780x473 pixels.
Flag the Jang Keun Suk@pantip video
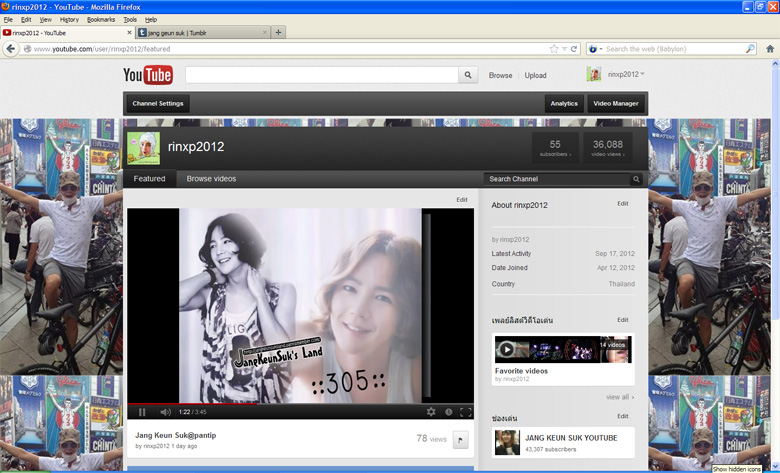[x=461, y=440]
